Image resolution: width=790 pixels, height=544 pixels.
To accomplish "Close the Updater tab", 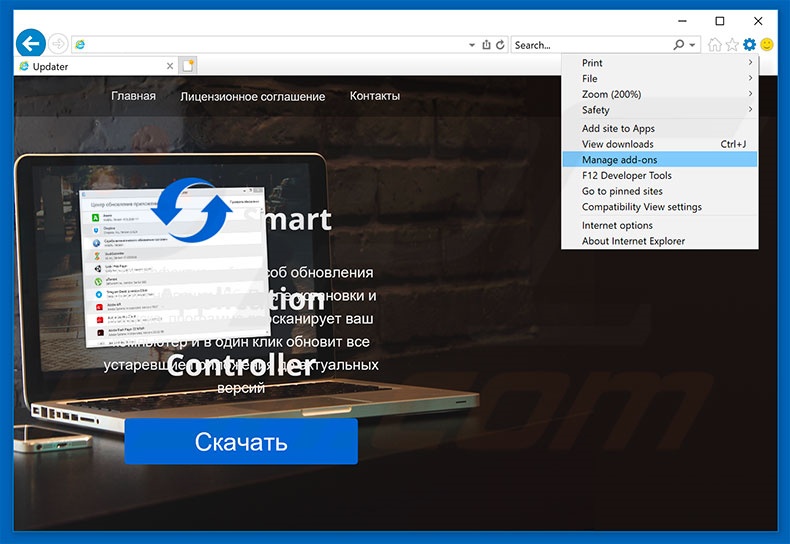I will point(169,66).
